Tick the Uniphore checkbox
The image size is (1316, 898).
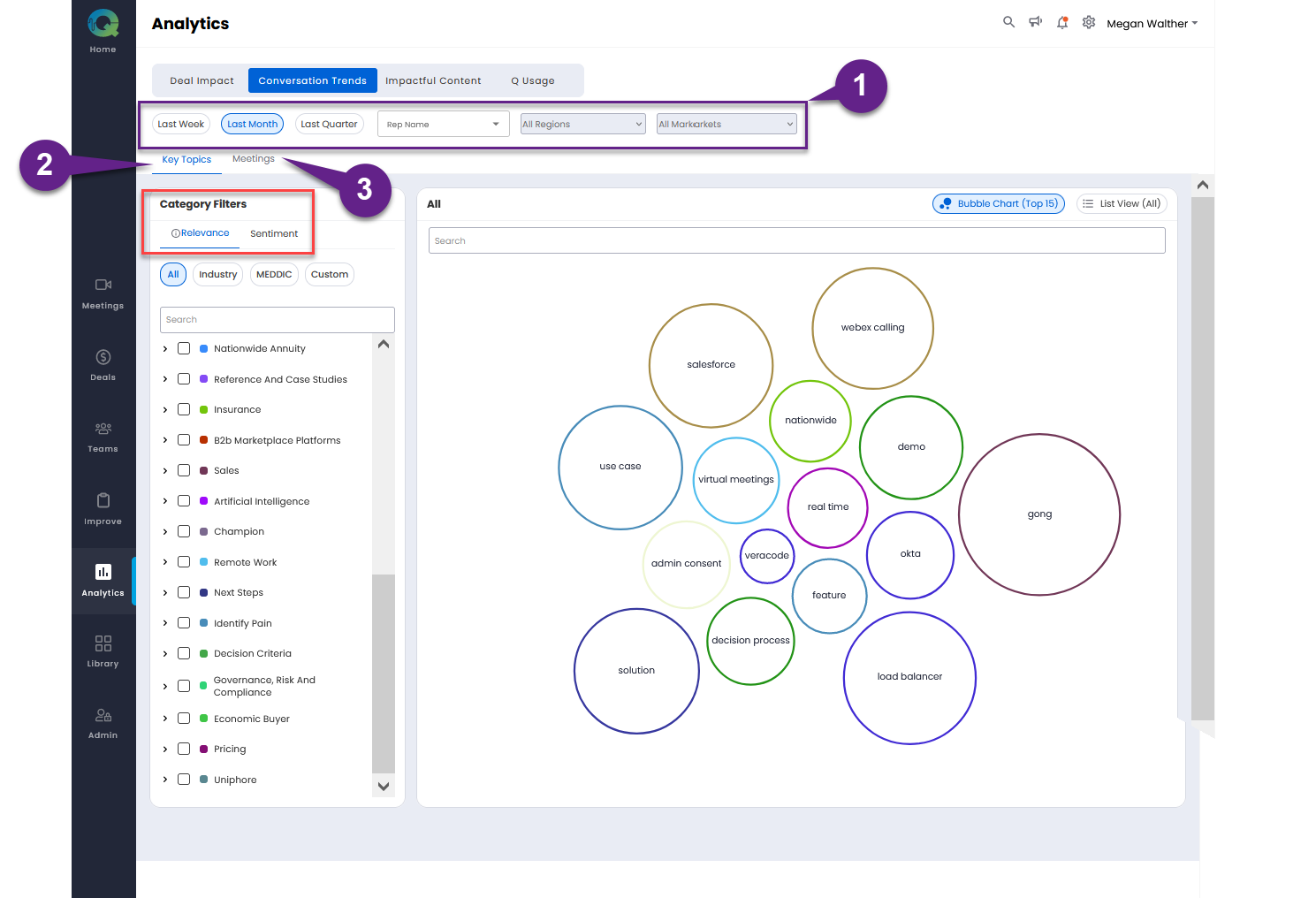(184, 779)
